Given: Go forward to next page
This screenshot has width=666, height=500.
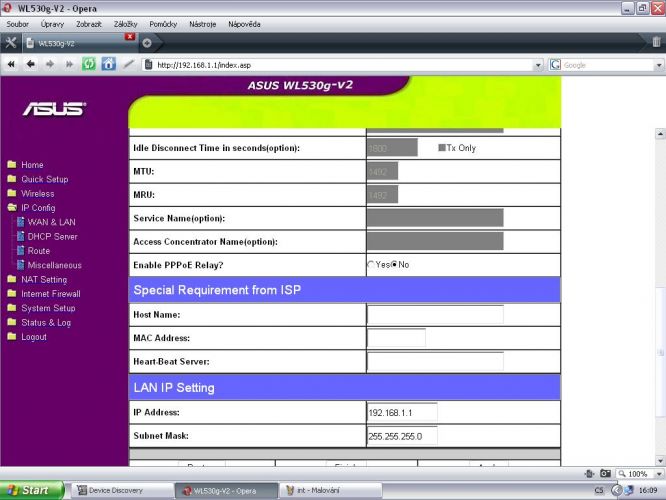Looking at the screenshot, I should (50, 65).
